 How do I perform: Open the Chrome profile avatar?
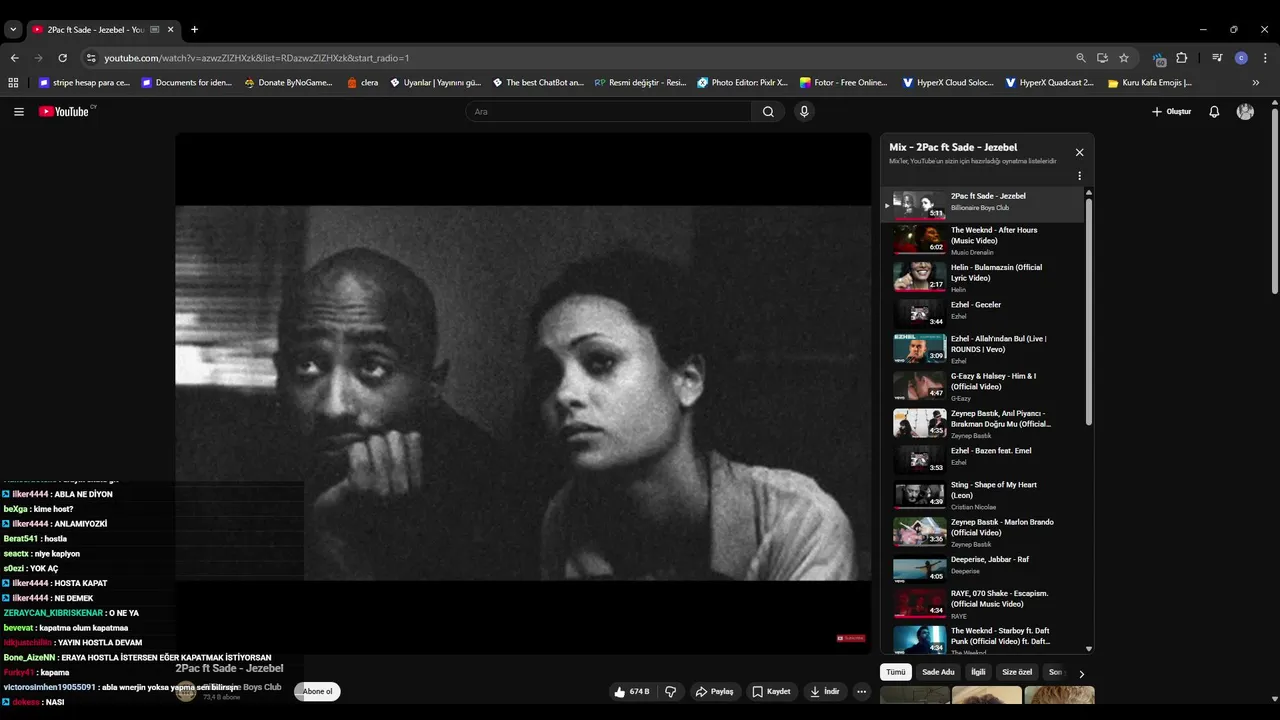(1242, 58)
